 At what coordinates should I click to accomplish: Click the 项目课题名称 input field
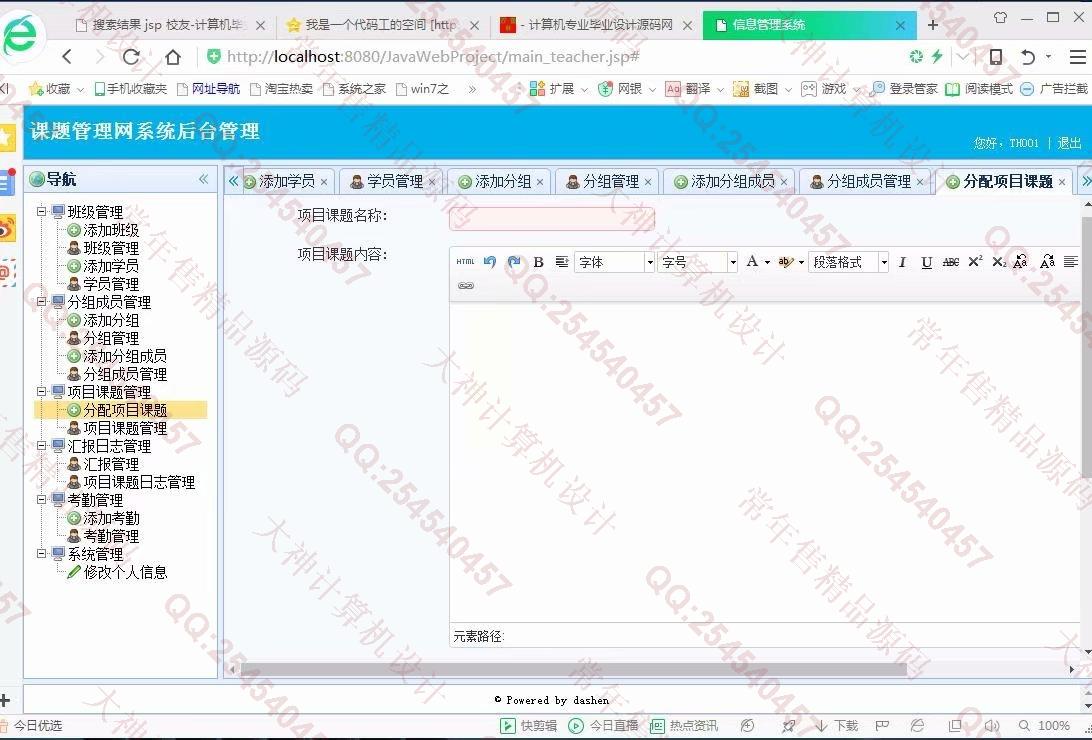(551, 218)
